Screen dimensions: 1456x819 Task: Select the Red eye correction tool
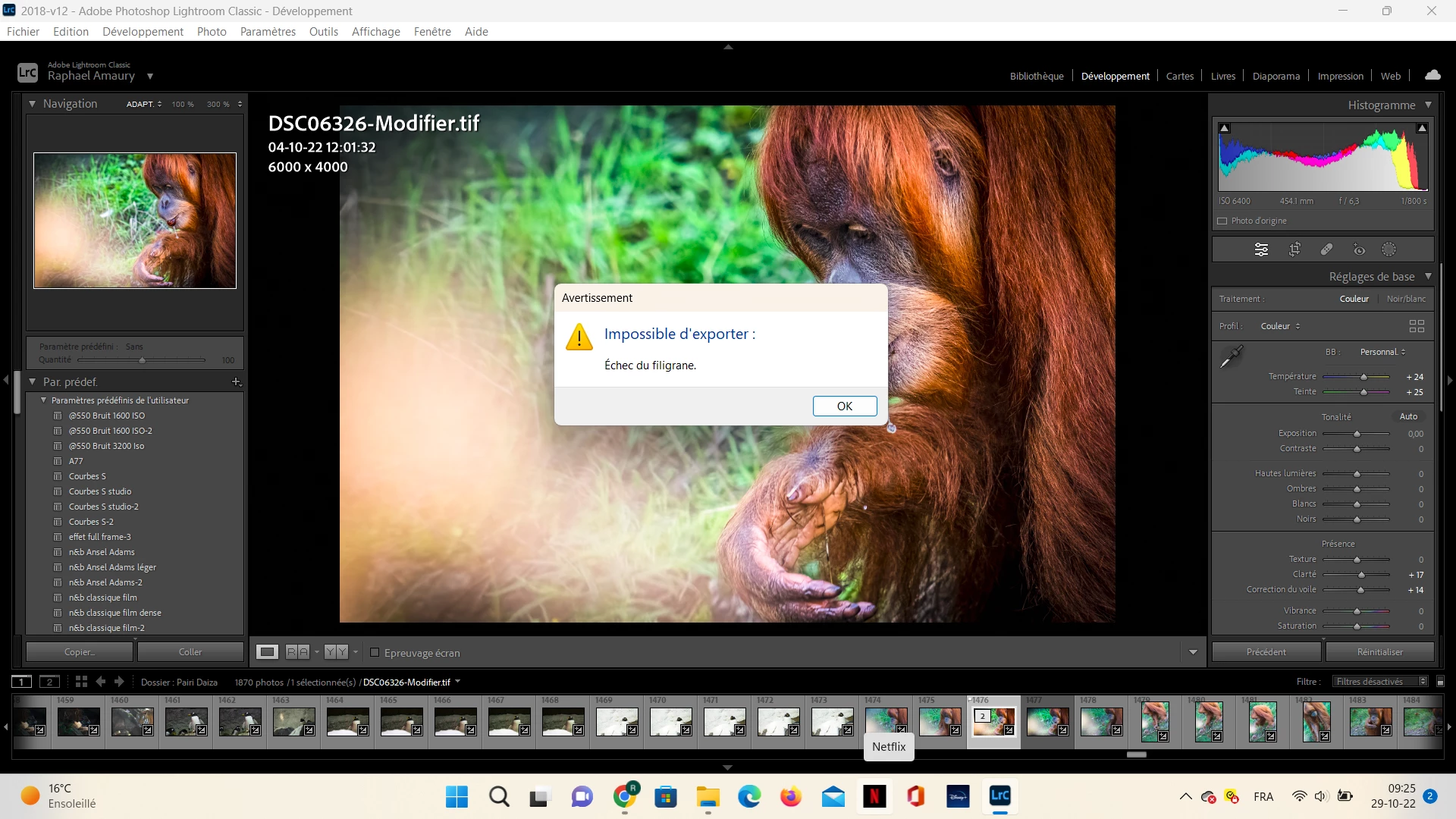(1359, 249)
